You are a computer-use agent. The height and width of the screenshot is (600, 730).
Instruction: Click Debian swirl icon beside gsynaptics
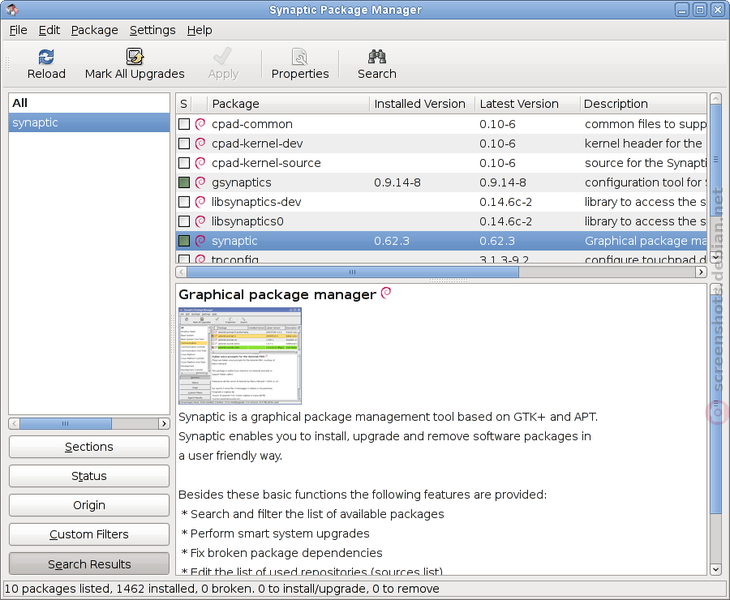click(x=200, y=182)
